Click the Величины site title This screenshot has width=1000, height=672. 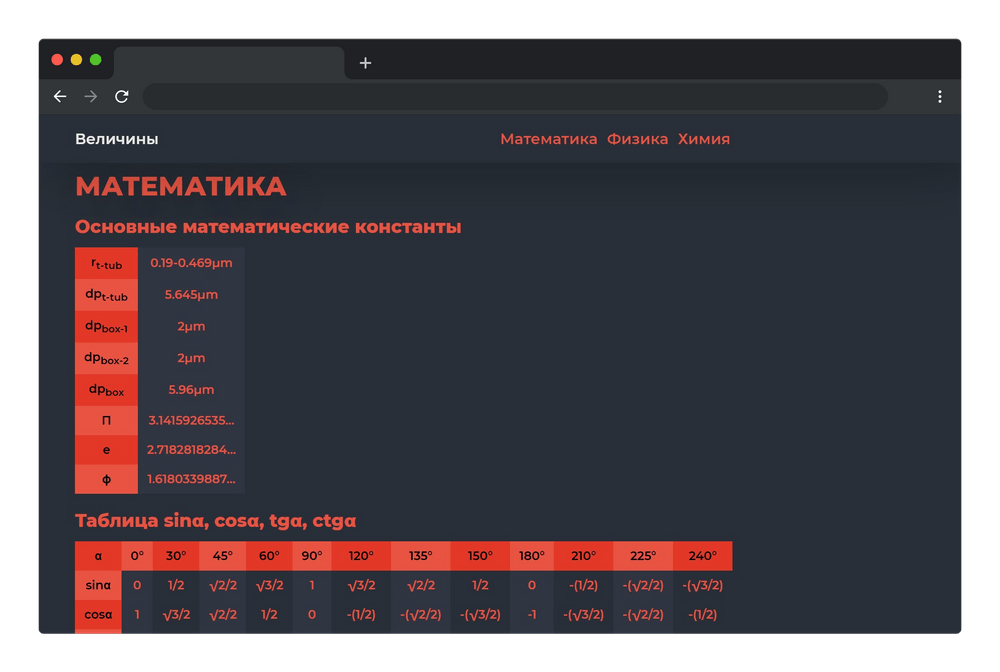click(117, 139)
